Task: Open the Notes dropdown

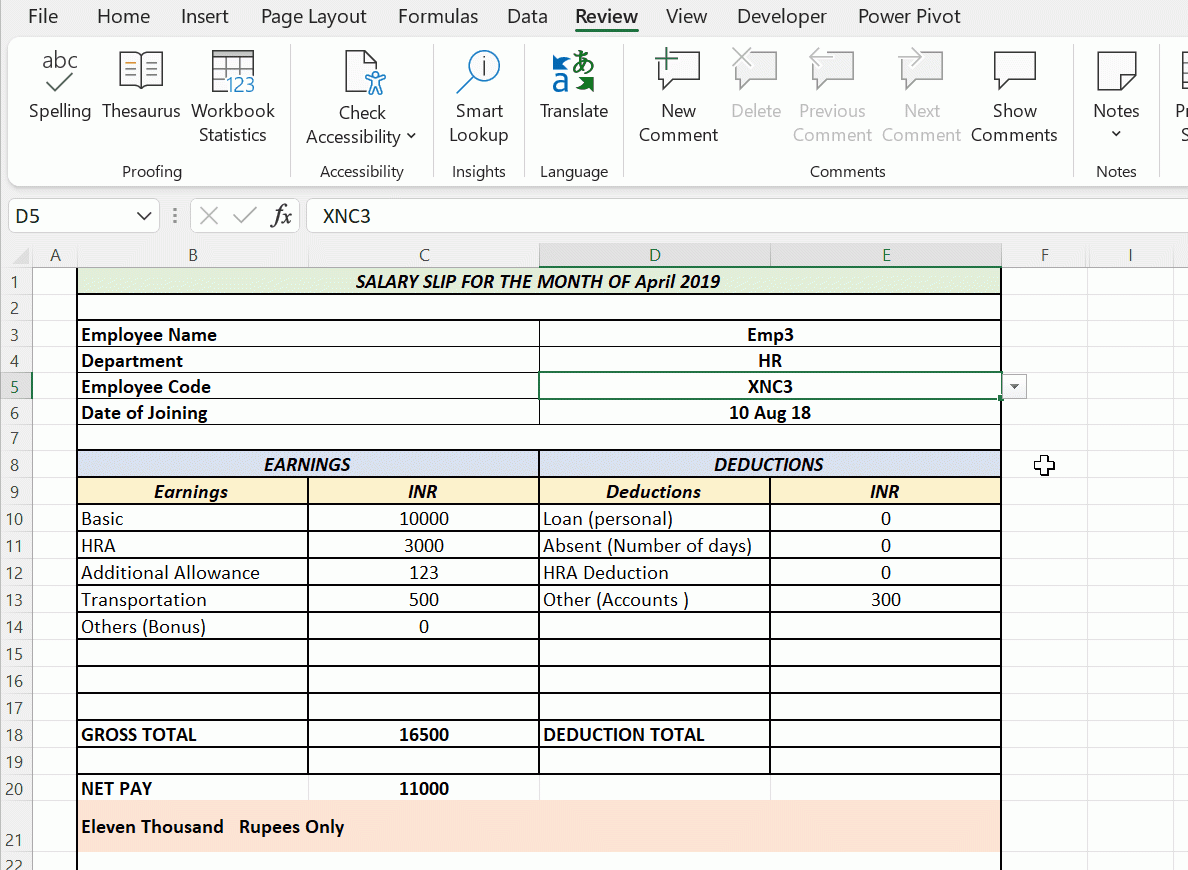Action: pos(1116,134)
